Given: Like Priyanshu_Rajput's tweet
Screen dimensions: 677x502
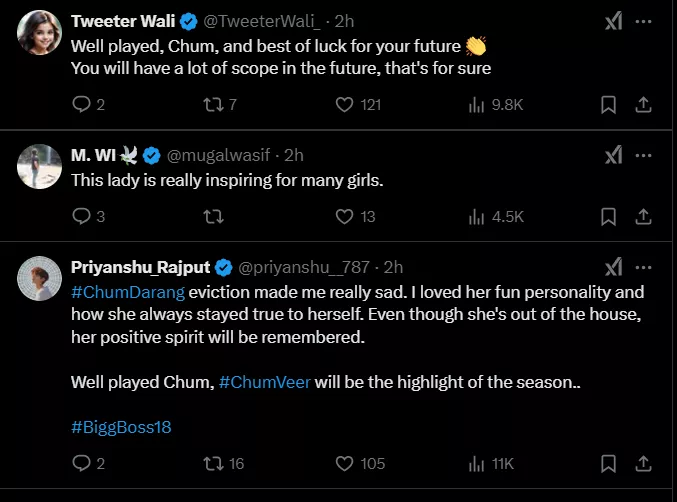Looking at the screenshot, I should point(344,463).
